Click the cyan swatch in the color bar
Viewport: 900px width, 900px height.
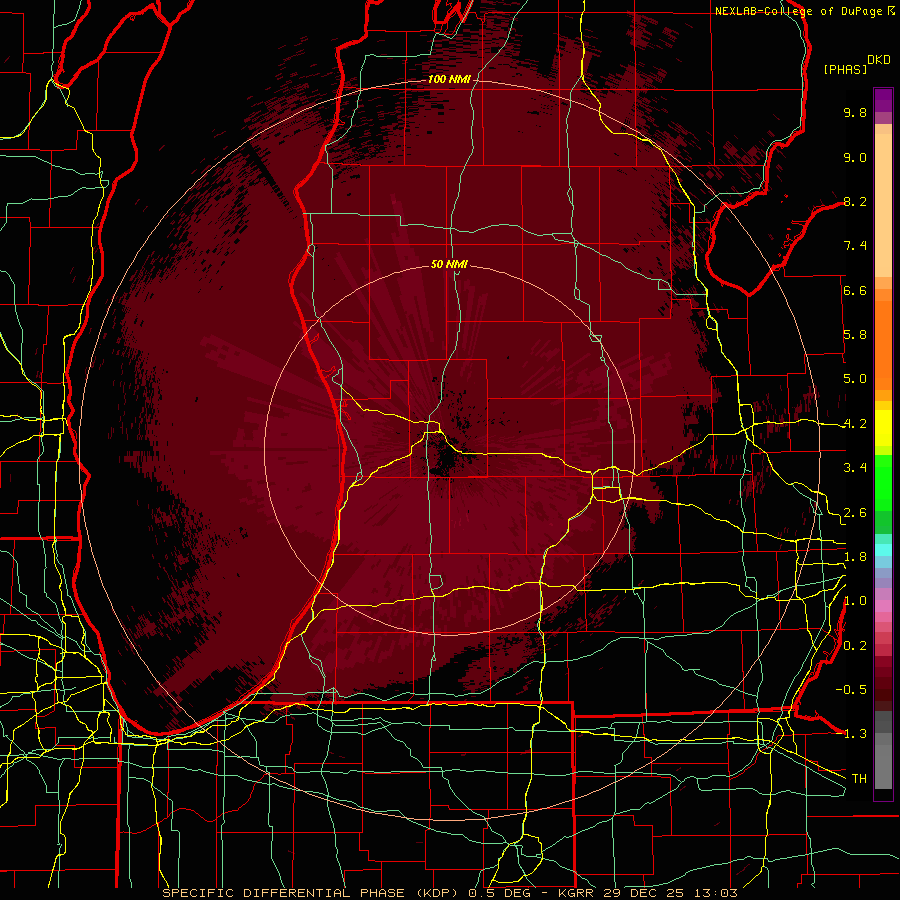883,550
